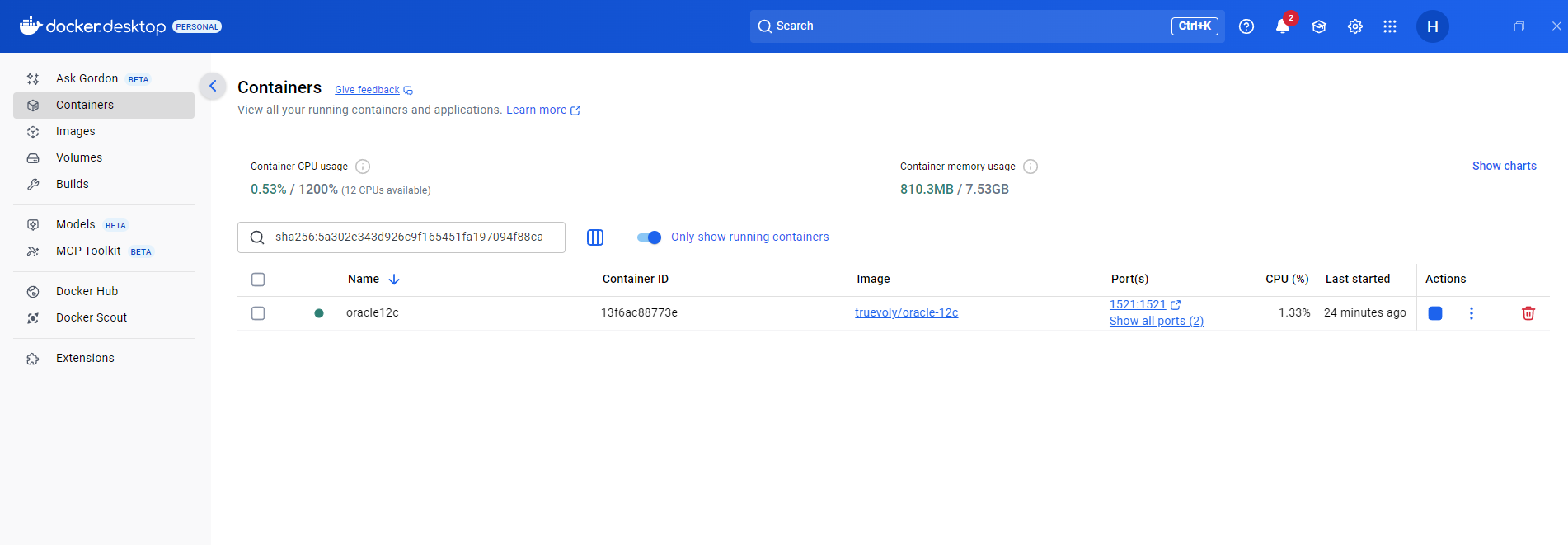Viewport: 1568px width, 545px height.
Task: Click the Containers sidebar cube icon
Action: 33,106
